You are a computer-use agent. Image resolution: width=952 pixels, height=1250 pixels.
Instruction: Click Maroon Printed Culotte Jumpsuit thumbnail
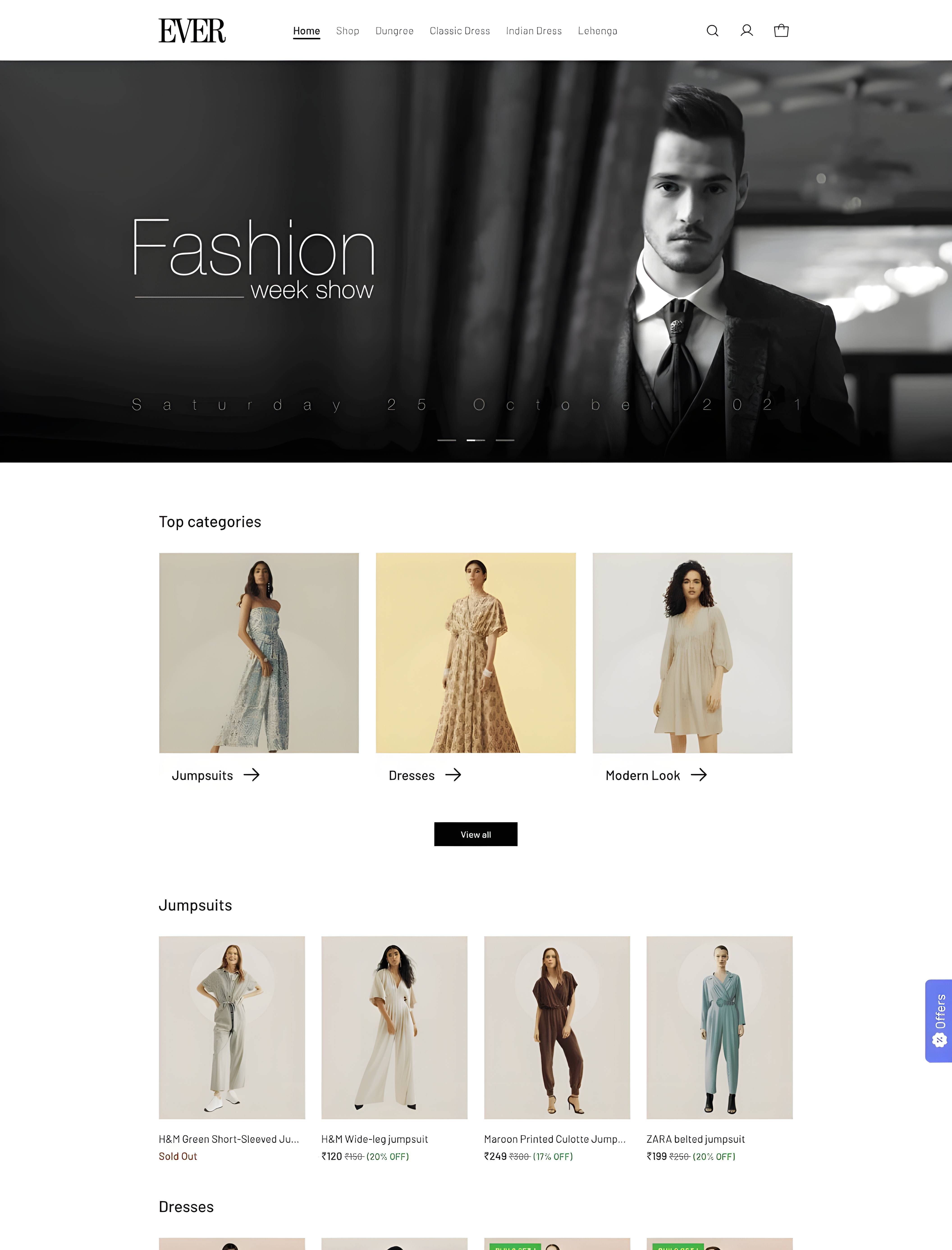click(x=557, y=1027)
